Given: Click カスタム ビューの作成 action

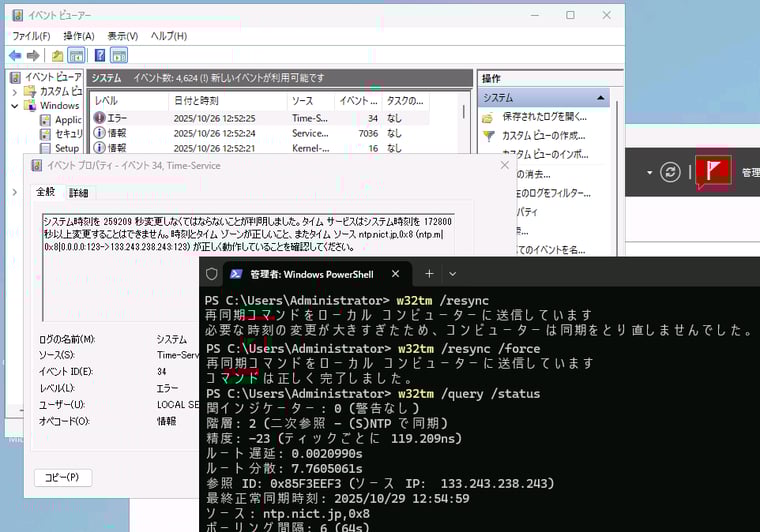Looking at the screenshot, I should [543, 136].
